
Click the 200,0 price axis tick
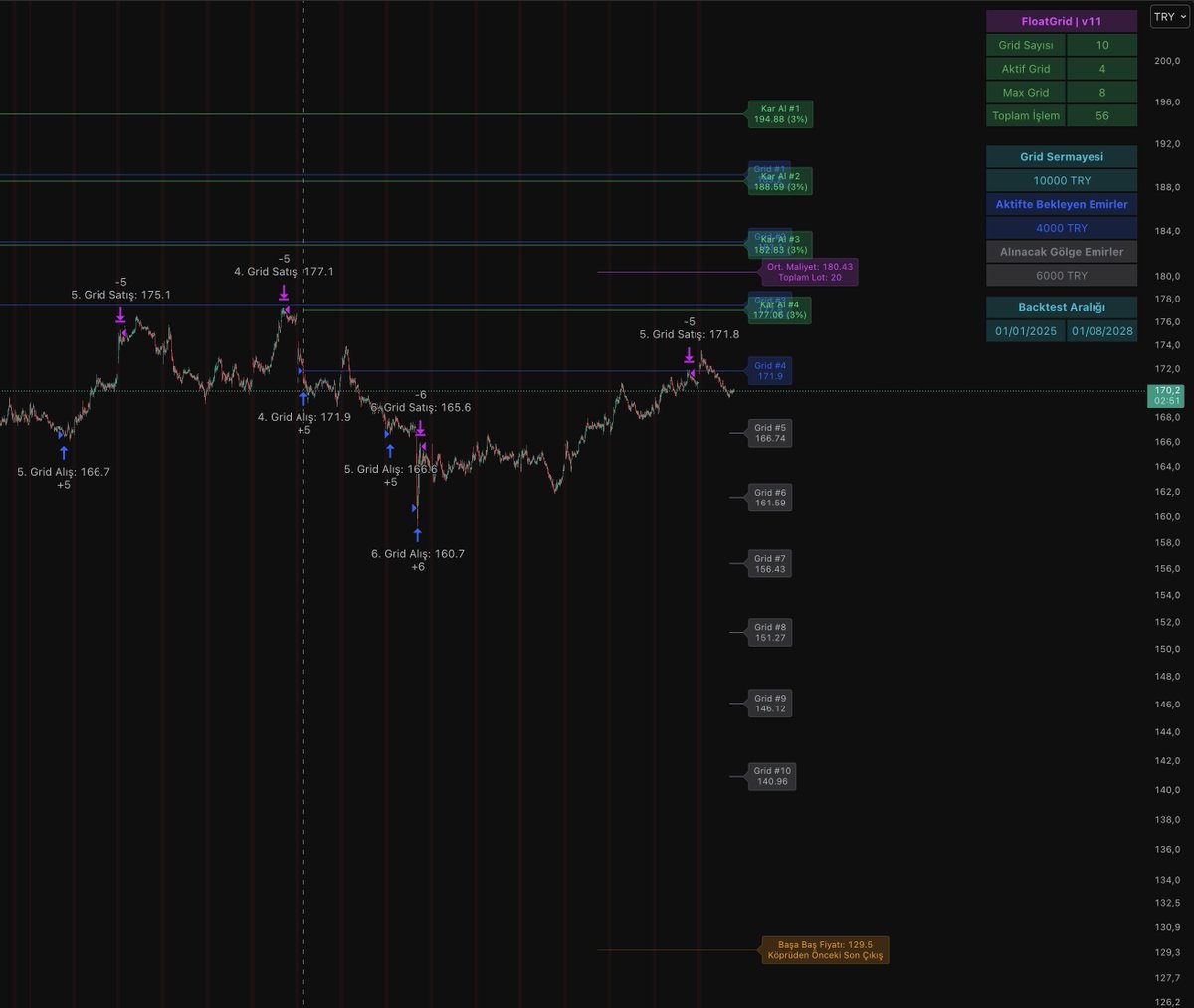click(1166, 61)
